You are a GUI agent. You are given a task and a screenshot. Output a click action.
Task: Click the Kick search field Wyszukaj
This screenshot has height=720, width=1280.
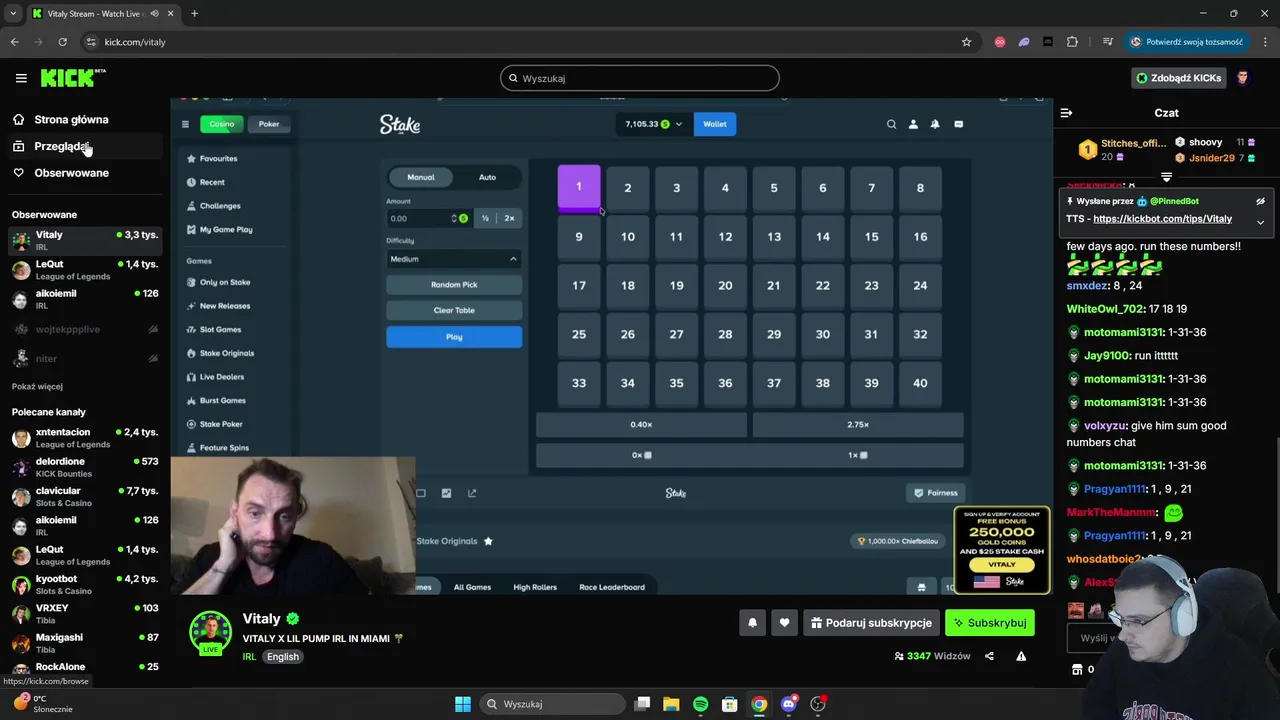[x=640, y=78]
